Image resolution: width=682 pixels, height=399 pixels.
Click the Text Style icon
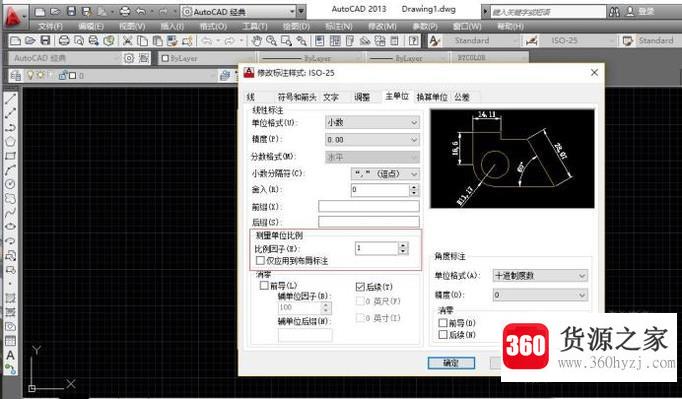[x=434, y=41]
